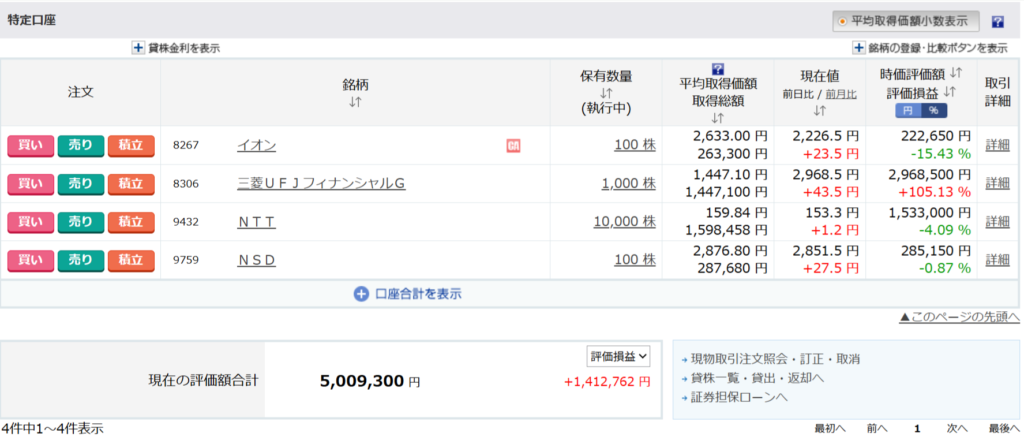This screenshot has width=1024, height=444.
Task: Click 積立 button for NSD
Action: [130, 261]
